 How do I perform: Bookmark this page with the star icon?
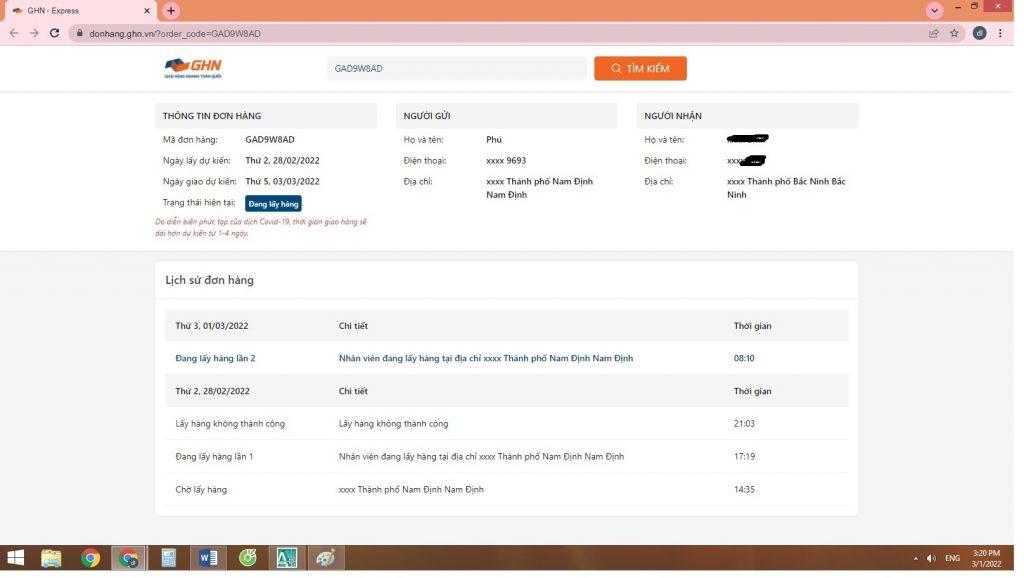point(954,33)
